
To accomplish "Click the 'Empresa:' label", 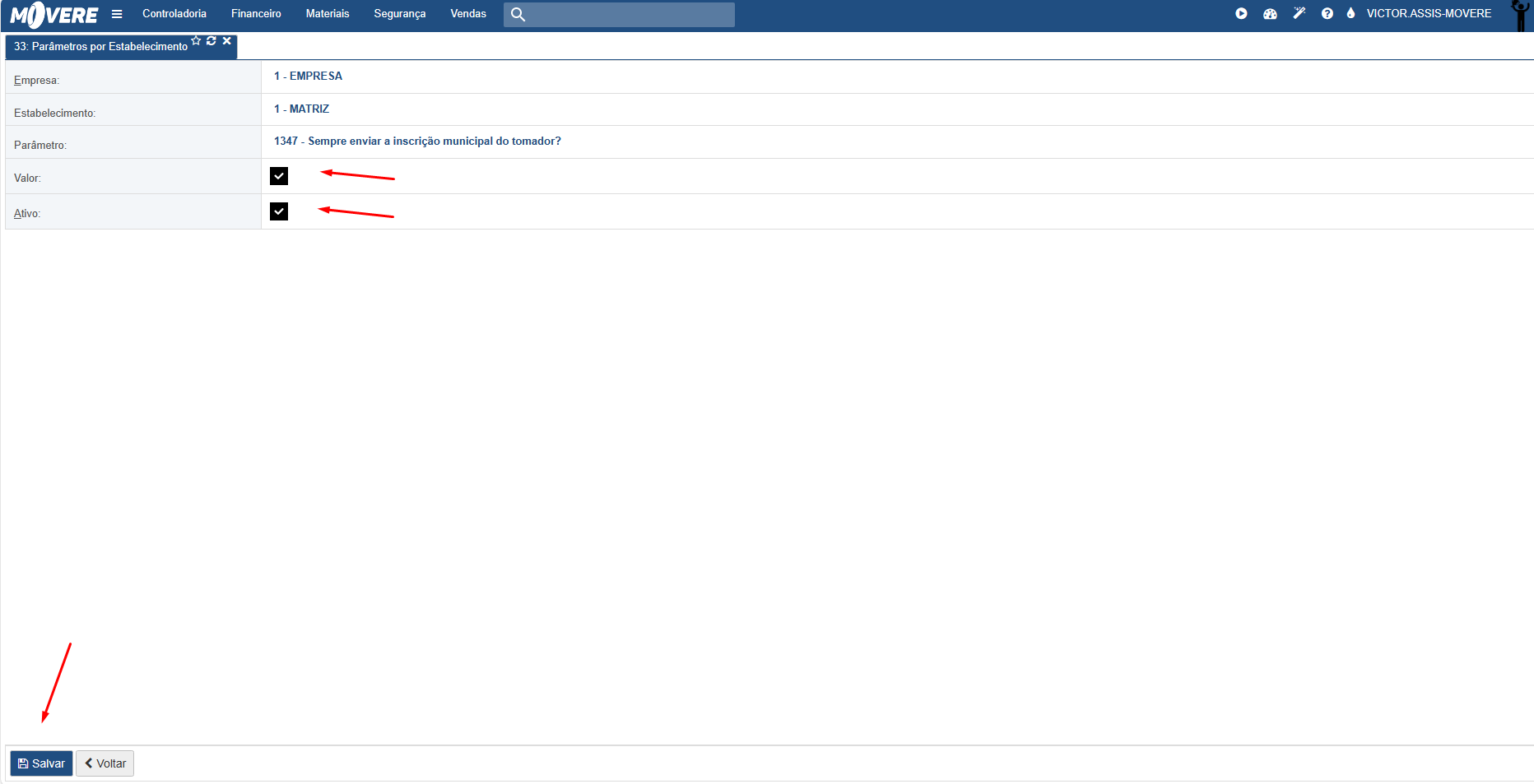I will coord(36,81).
